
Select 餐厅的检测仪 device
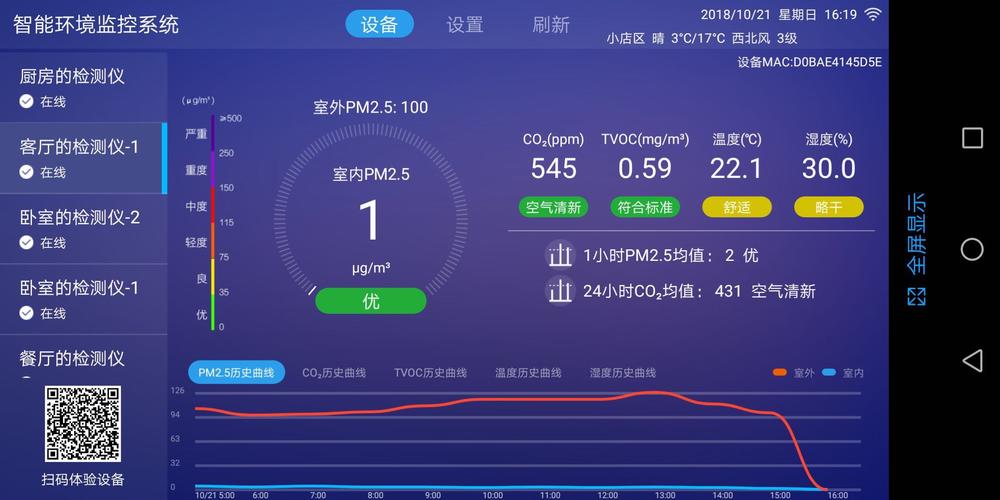pos(84,358)
